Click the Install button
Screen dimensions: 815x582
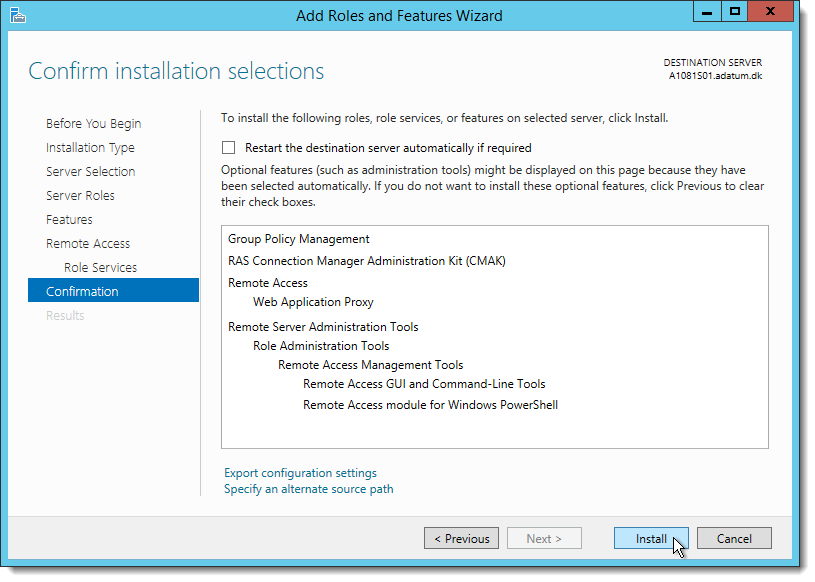click(x=651, y=538)
